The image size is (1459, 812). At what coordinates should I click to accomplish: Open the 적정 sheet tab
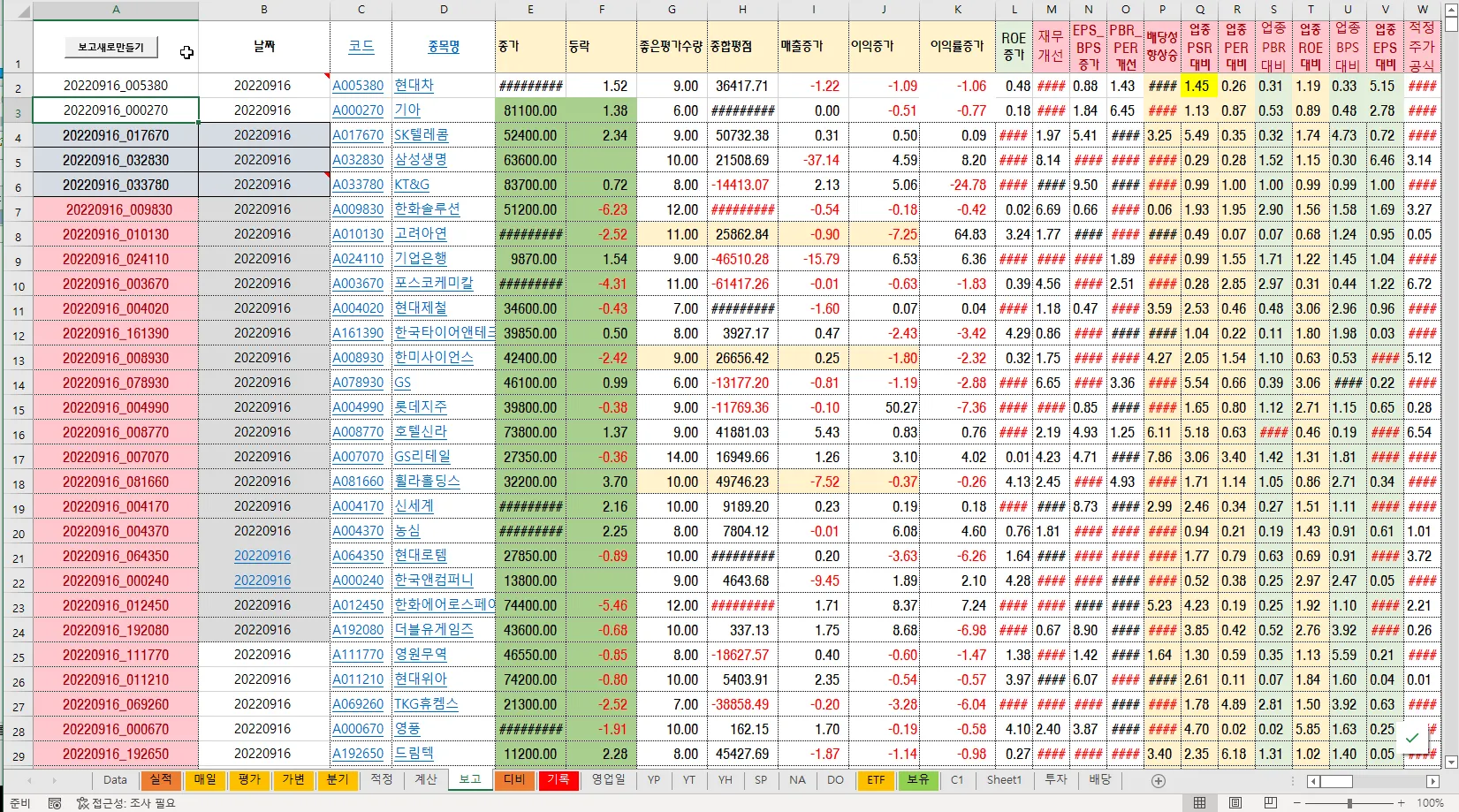tap(382, 780)
